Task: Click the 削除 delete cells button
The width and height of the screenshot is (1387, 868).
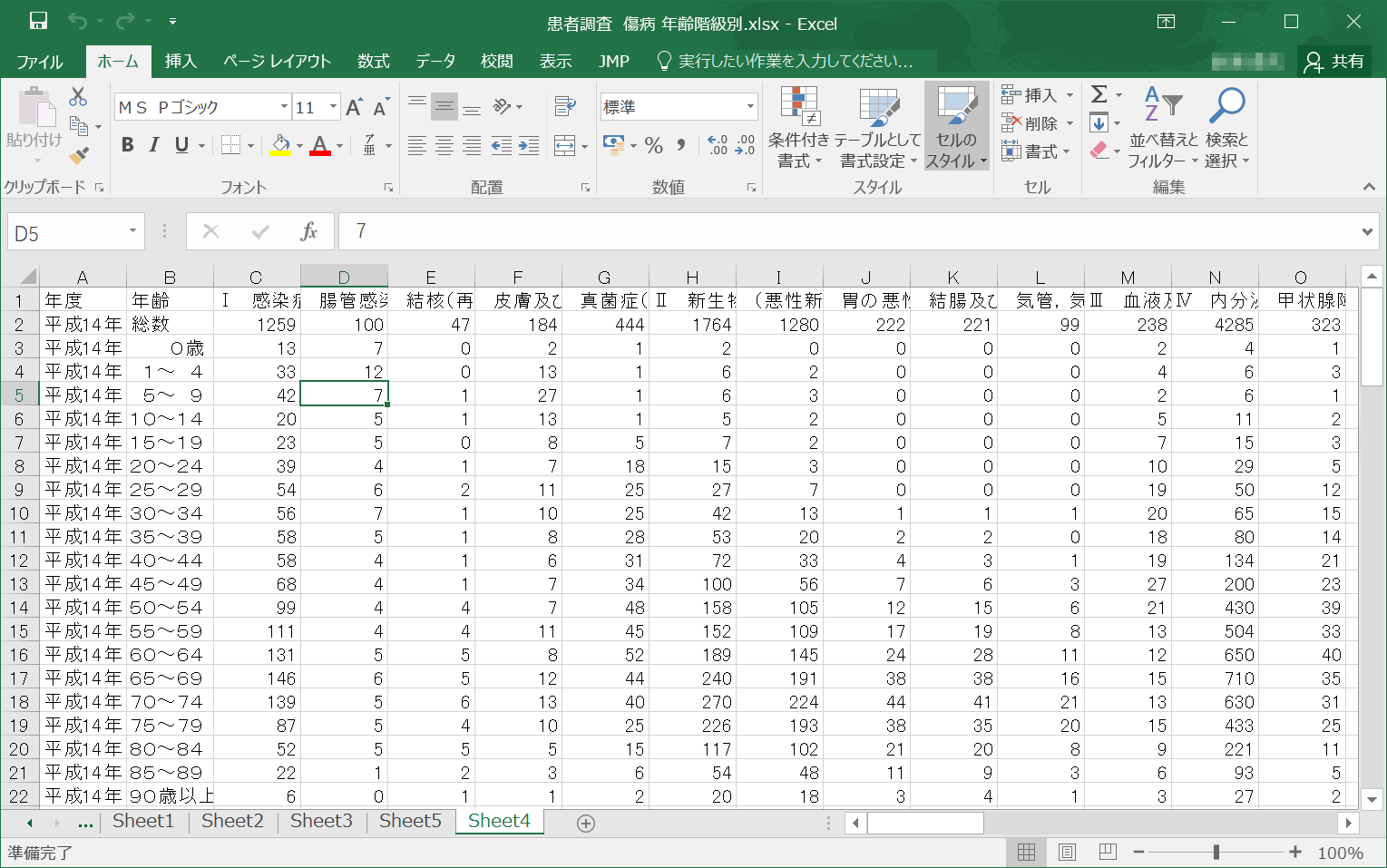Action: click(1038, 123)
